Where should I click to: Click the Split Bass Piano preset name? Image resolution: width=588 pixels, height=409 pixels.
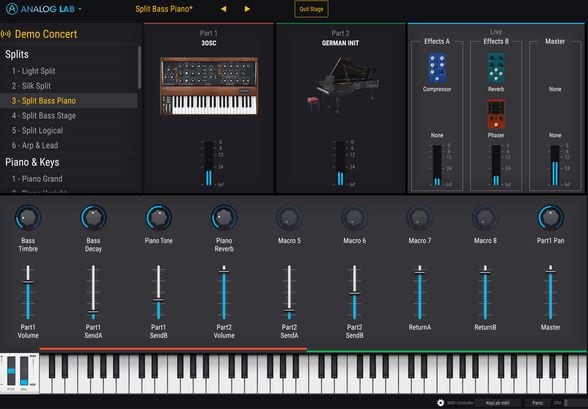tap(164, 9)
